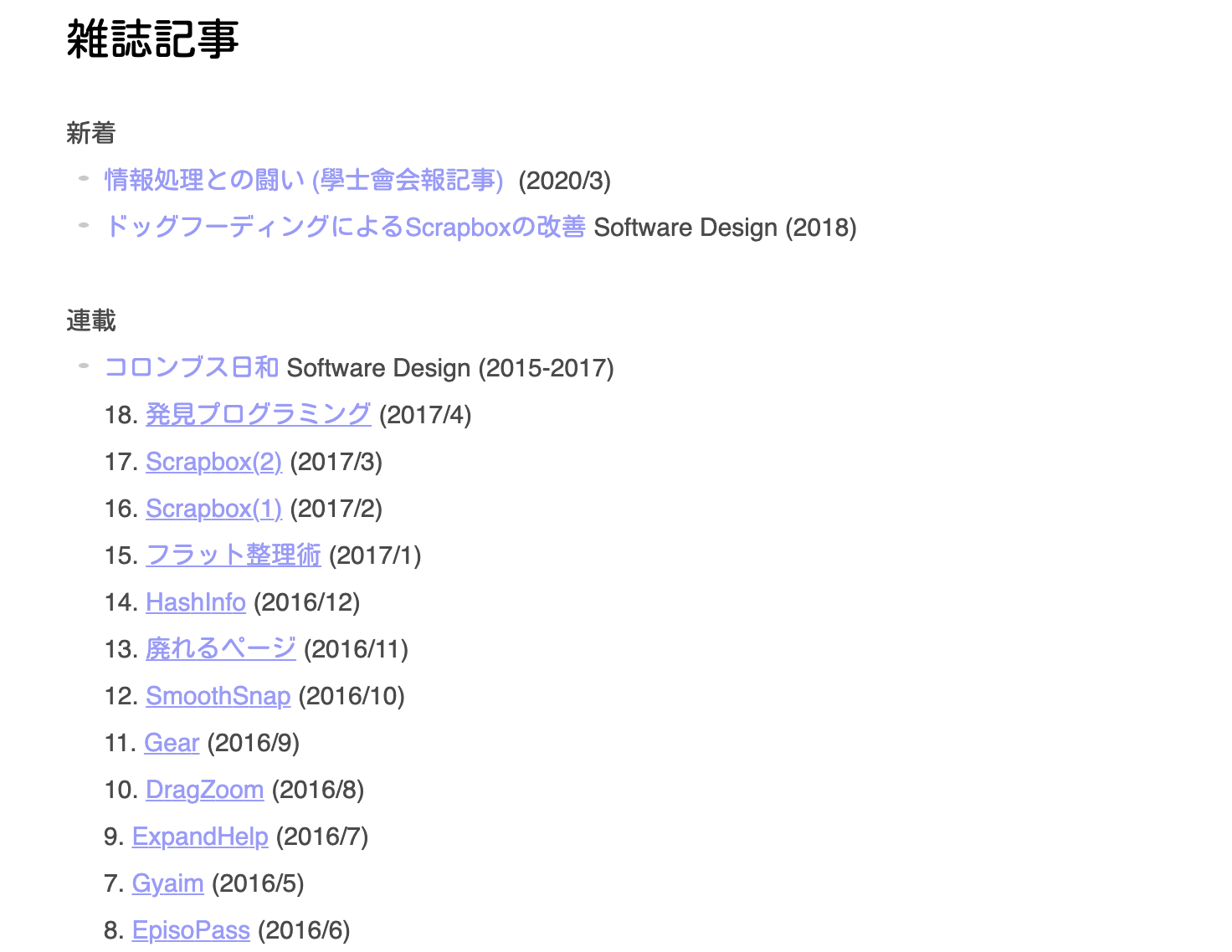Image resolution: width=1232 pixels, height=952 pixels.
Task: Click the number 11. before Gear
Action: [121, 743]
